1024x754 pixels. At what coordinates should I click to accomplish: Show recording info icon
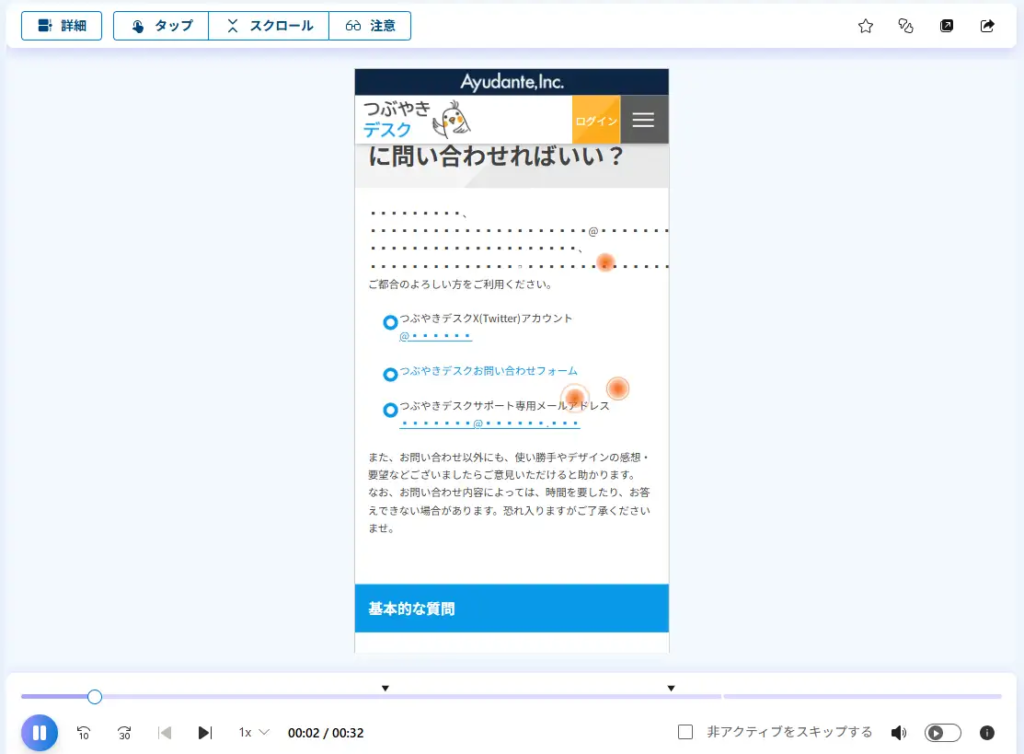click(987, 733)
